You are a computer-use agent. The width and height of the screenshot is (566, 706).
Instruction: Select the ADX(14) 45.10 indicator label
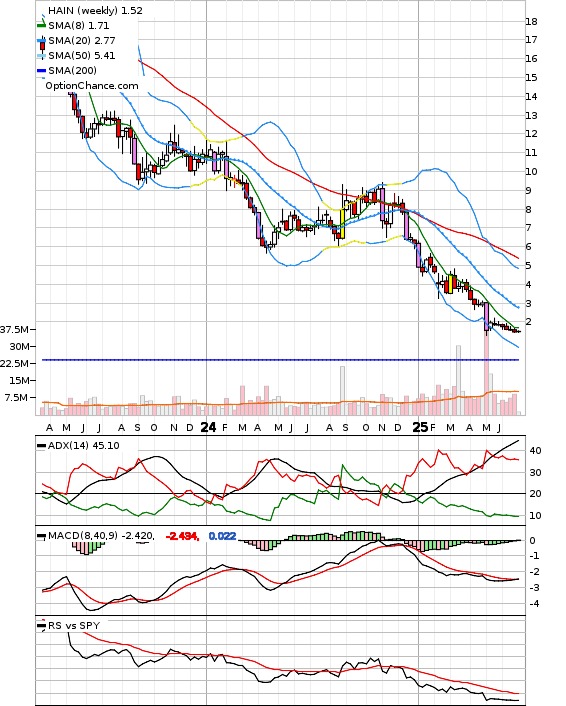(84, 445)
